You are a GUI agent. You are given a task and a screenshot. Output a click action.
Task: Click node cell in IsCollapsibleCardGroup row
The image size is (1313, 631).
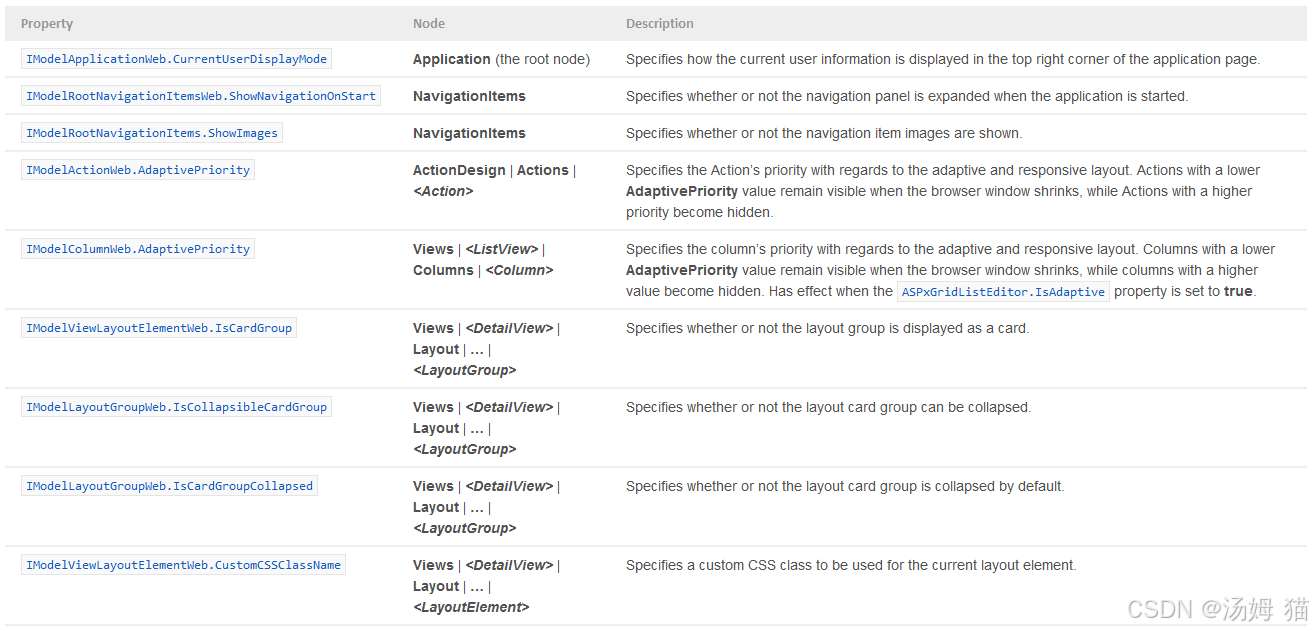tap(486, 428)
